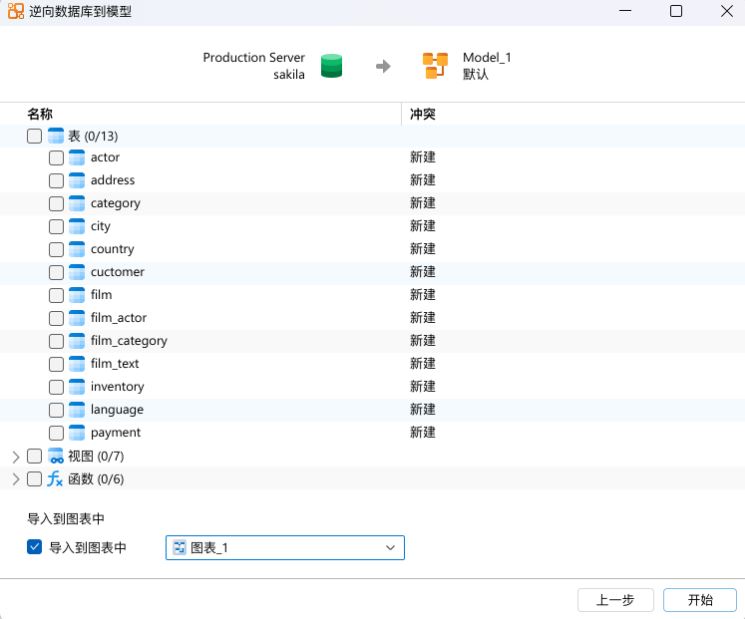
Task: Check the 函数 (0/6) checkbox
Action: (x=34, y=479)
